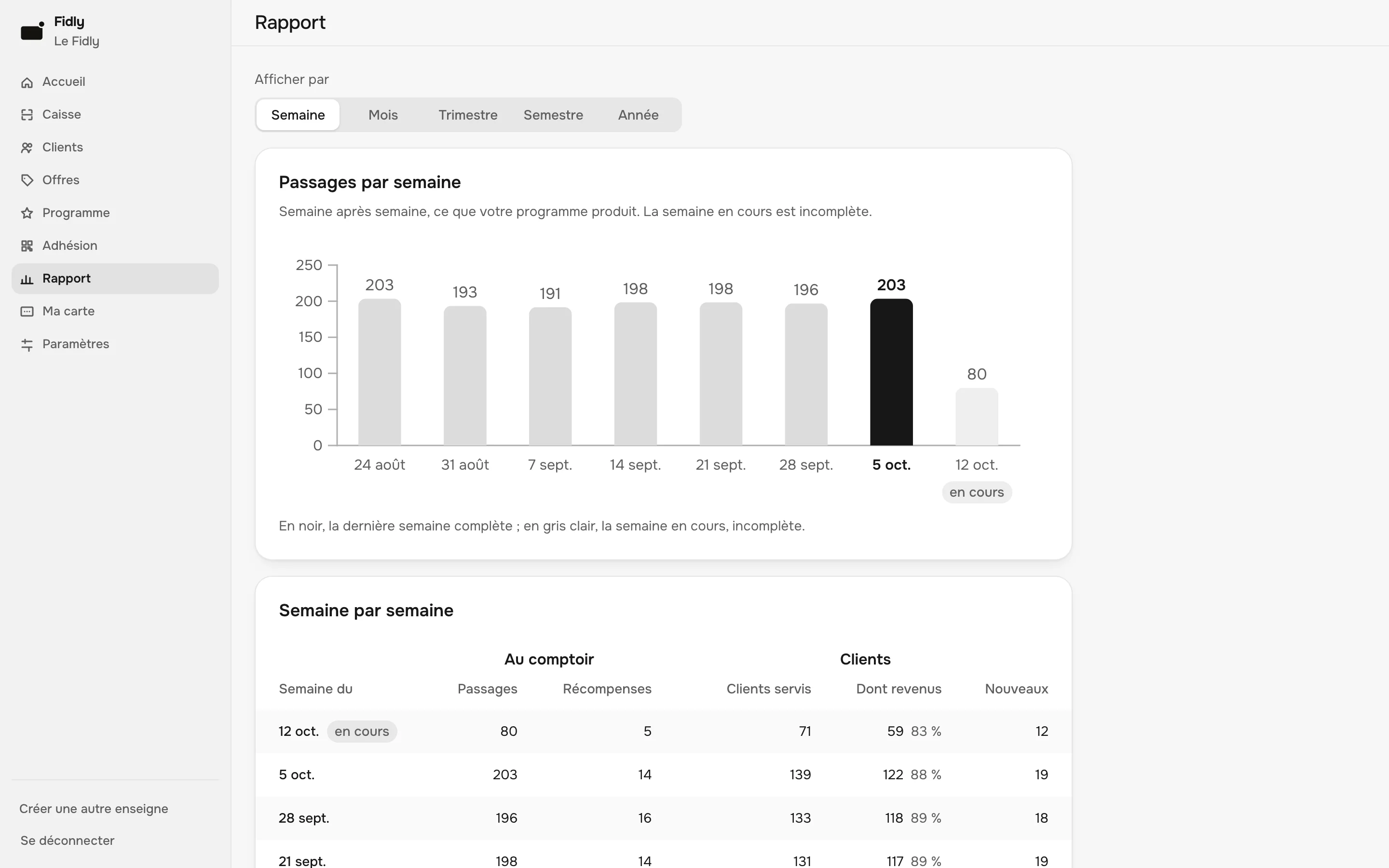Click '71' clients servis value
Screen dimensions: 1389x868
coord(805,732)
